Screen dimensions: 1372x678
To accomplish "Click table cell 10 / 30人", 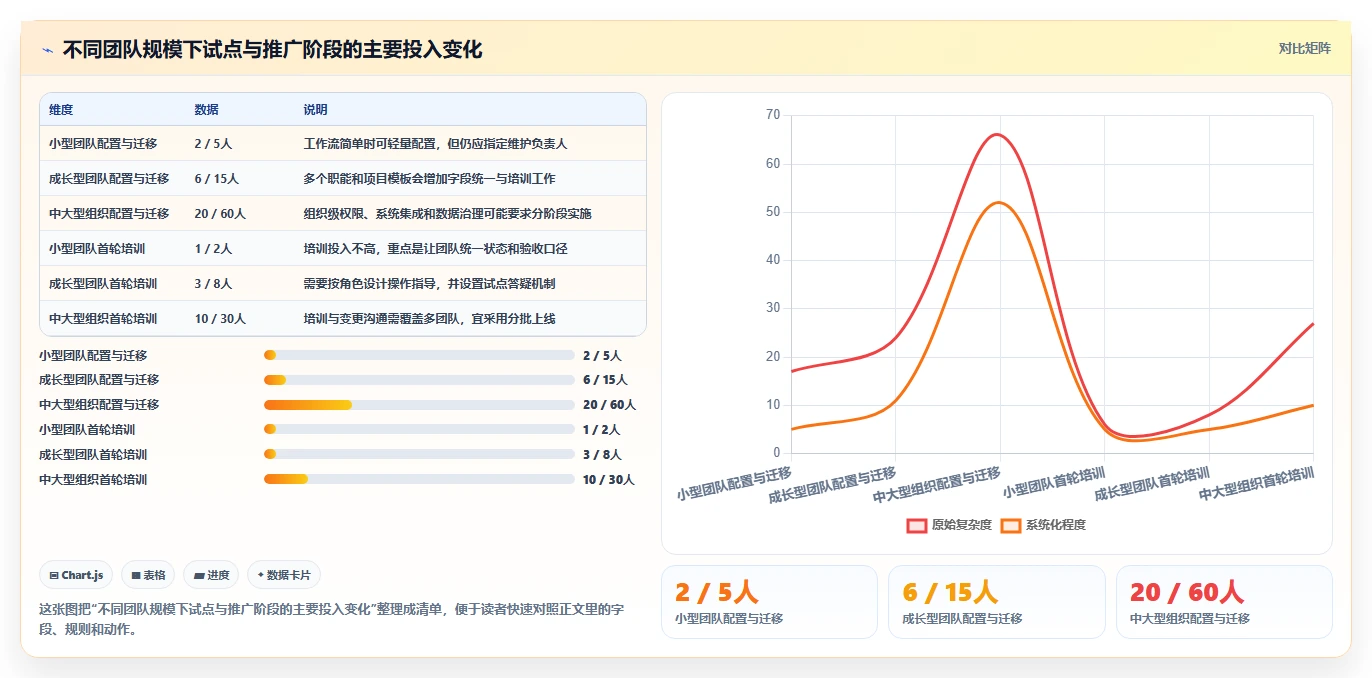I will pyautogui.click(x=220, y=319).
